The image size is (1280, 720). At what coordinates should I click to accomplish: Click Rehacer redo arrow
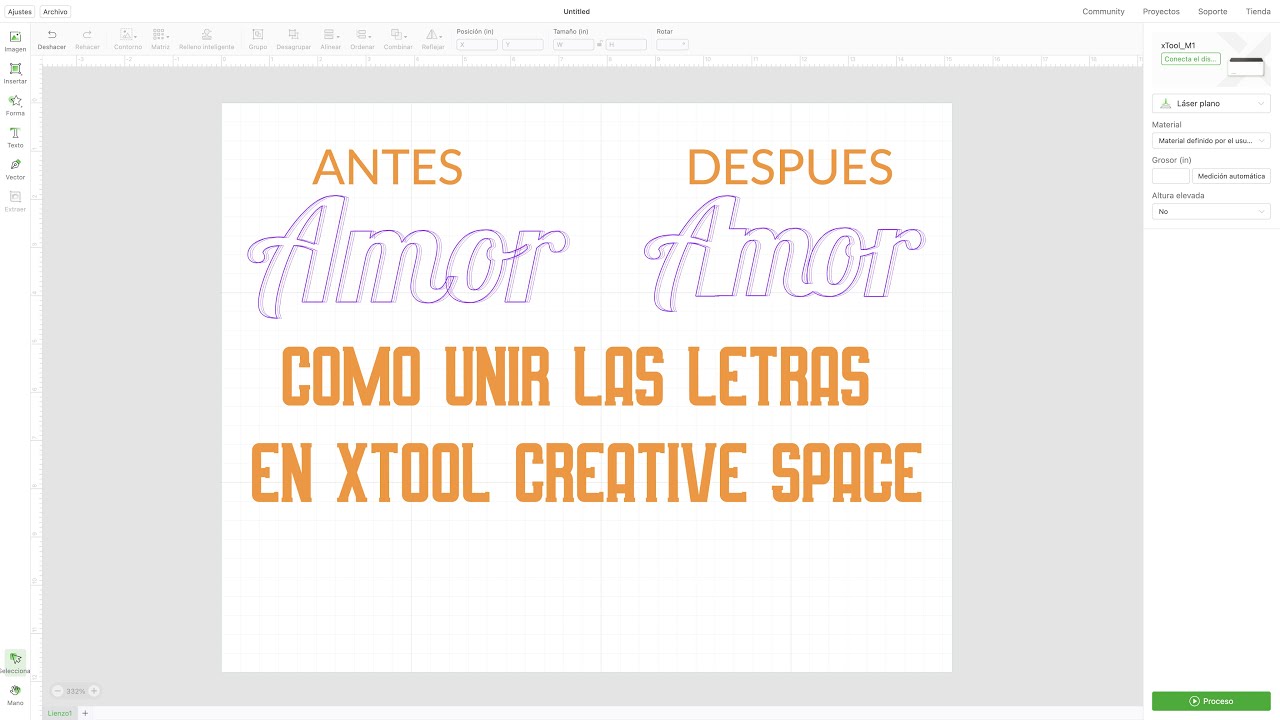[x=87, y=40]
